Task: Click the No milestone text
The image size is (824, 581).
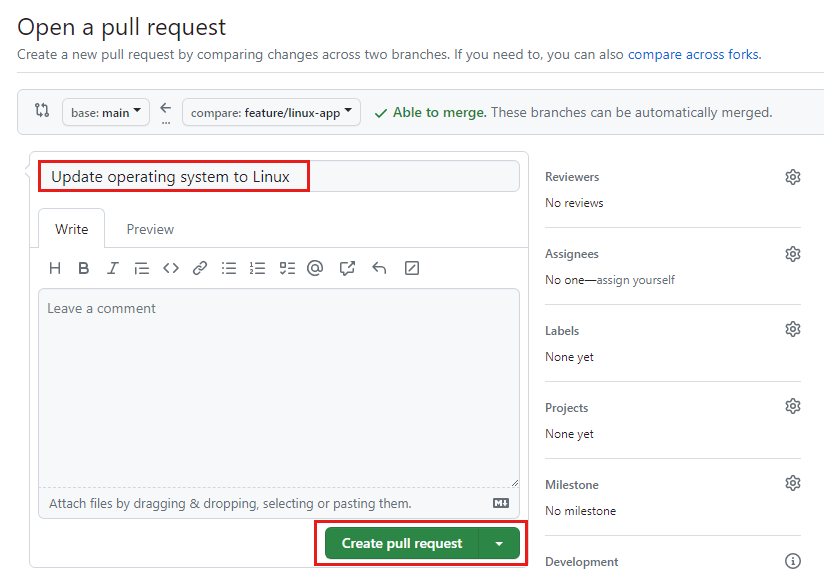Action: 580,511
